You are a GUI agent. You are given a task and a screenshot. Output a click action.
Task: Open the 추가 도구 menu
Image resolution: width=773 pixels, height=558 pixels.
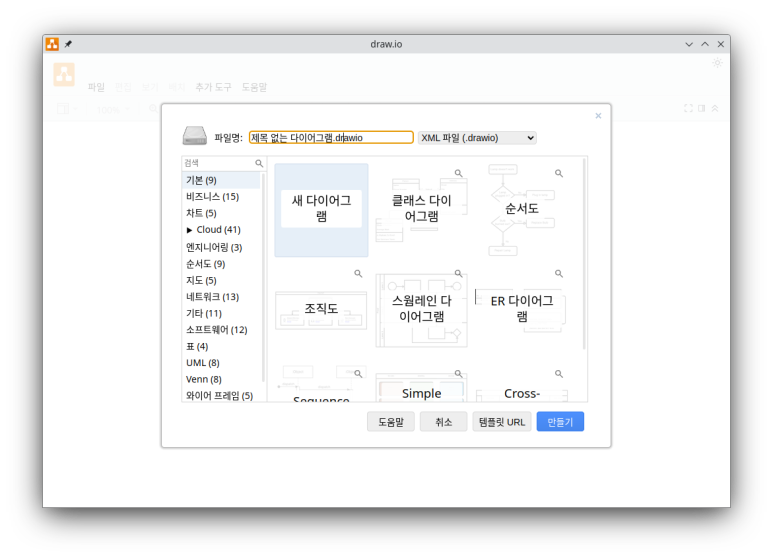(213, 87)
